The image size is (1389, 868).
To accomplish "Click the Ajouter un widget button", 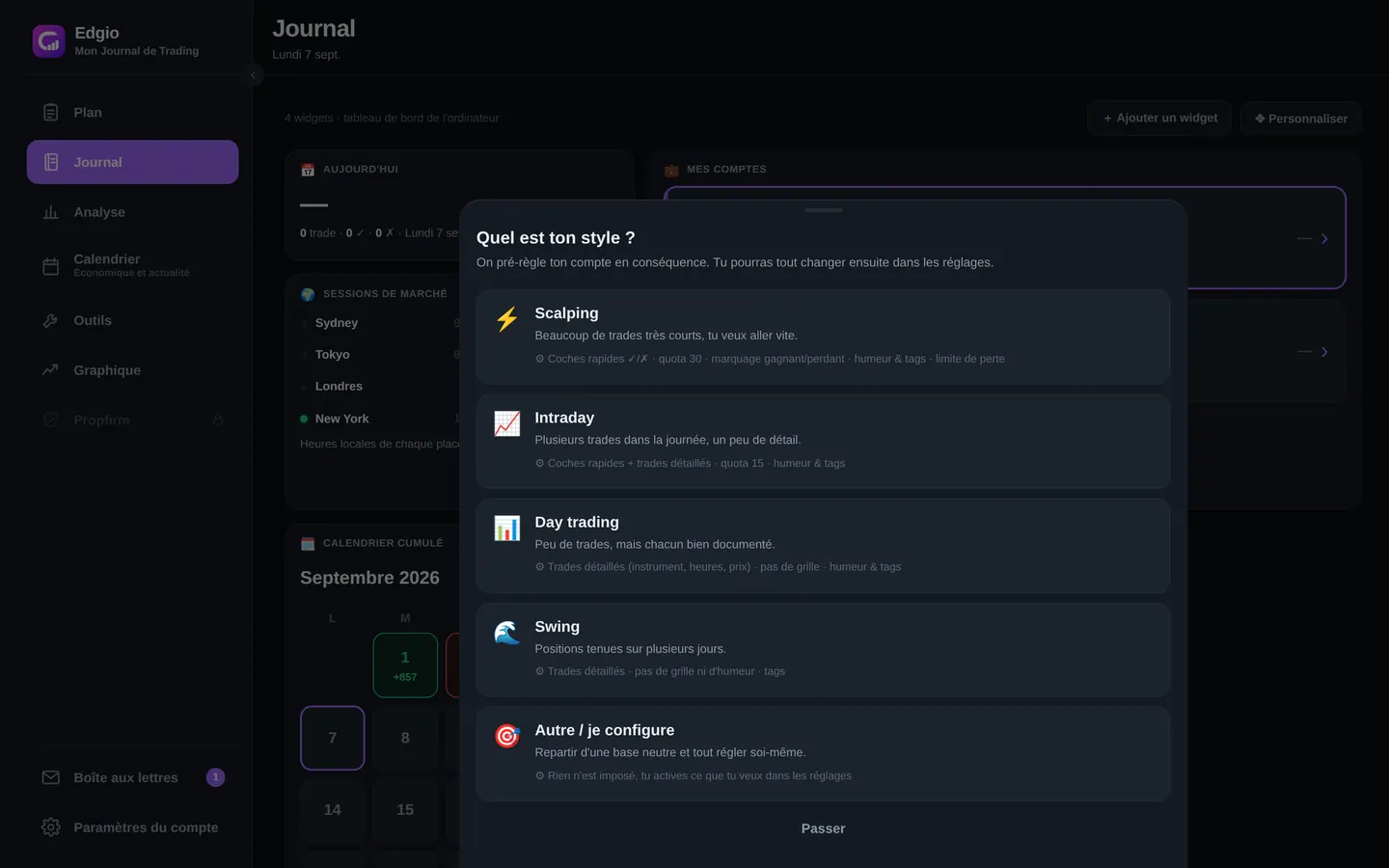I will [1159, 118].
